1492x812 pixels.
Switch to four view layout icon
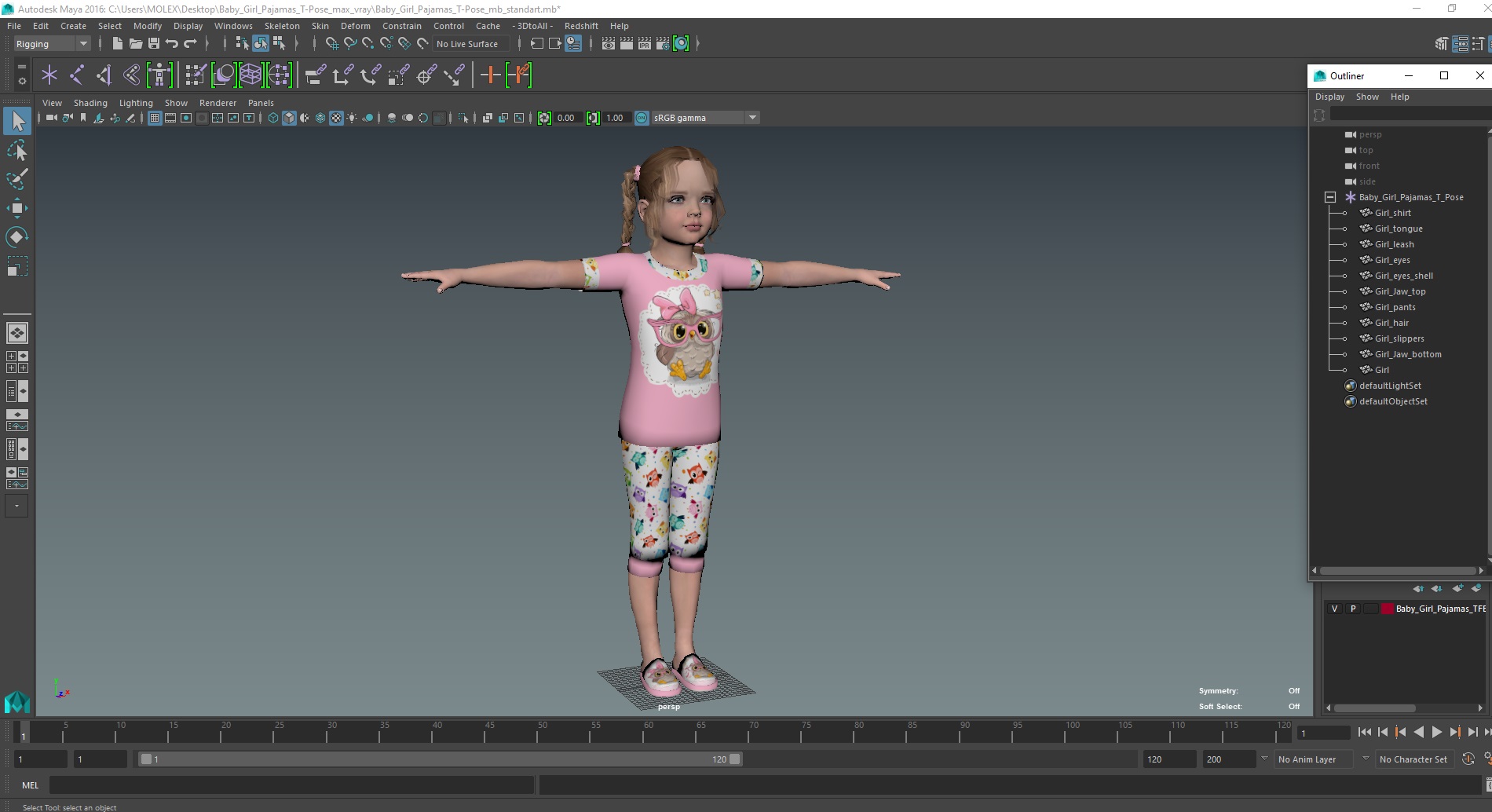tap(17, 362)
